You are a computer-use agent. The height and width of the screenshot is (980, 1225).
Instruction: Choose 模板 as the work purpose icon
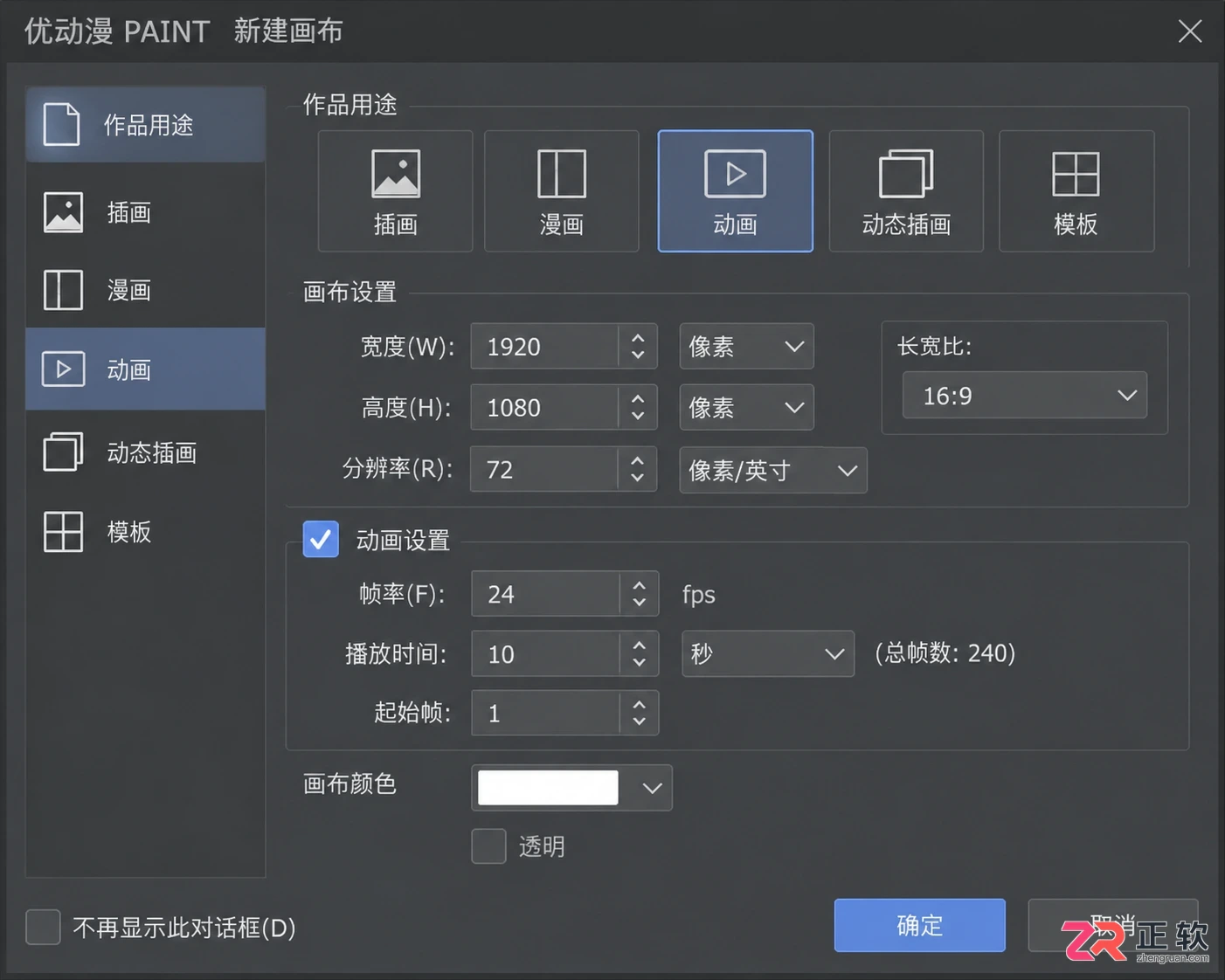coord(1076,191)
